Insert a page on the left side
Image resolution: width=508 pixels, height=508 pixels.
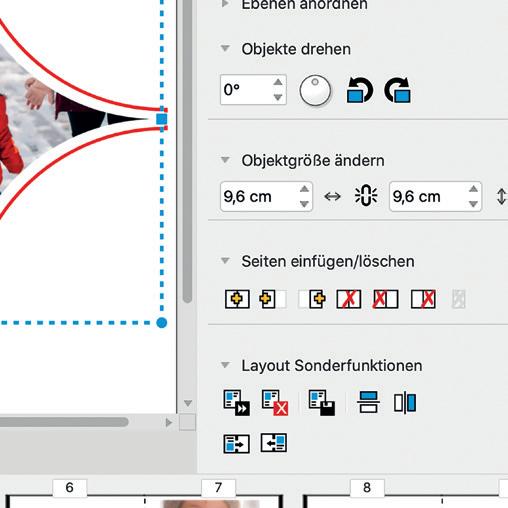pyautogui.click(x=268, y=299)
